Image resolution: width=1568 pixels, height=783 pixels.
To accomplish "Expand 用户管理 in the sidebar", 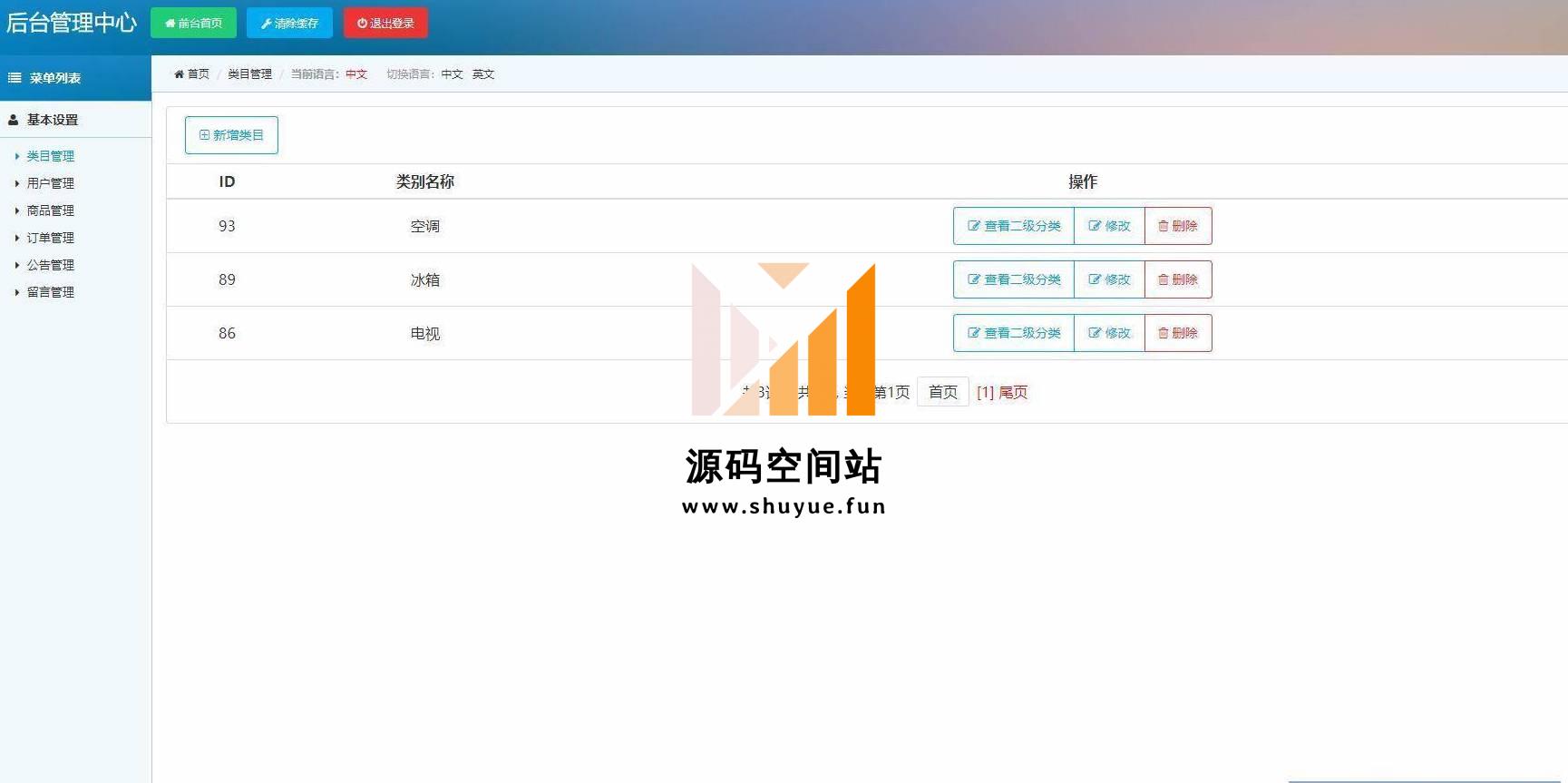I will (50, 183).
